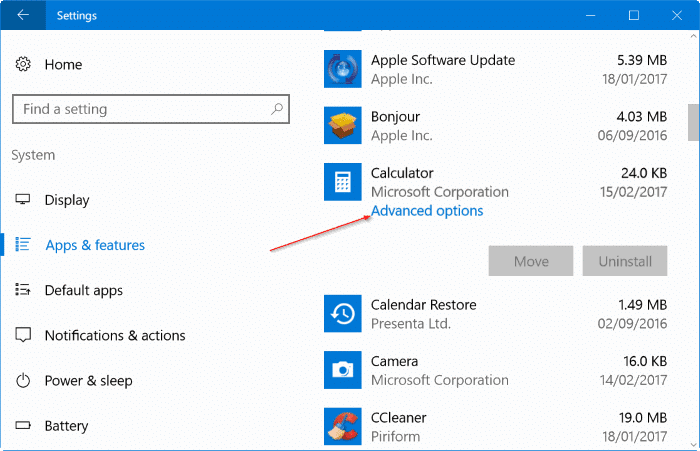Open Battery settings
The width and height of the screenshot is (700, 451).
[66, 426]
